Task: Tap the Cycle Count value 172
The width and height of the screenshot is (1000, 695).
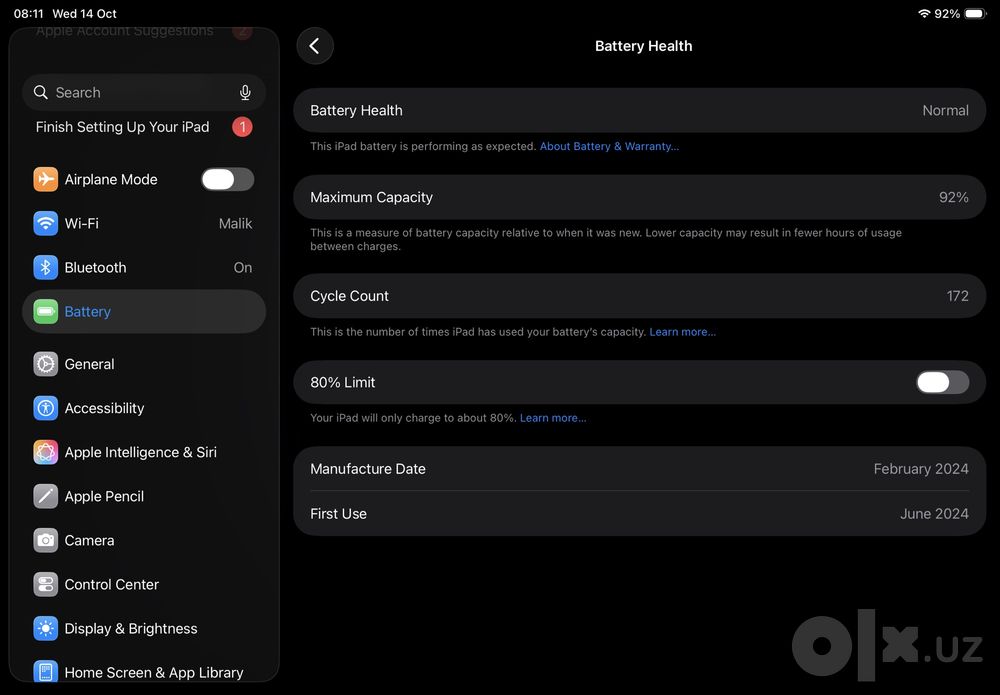Action: pyautogui.click(x=957, y=296)
